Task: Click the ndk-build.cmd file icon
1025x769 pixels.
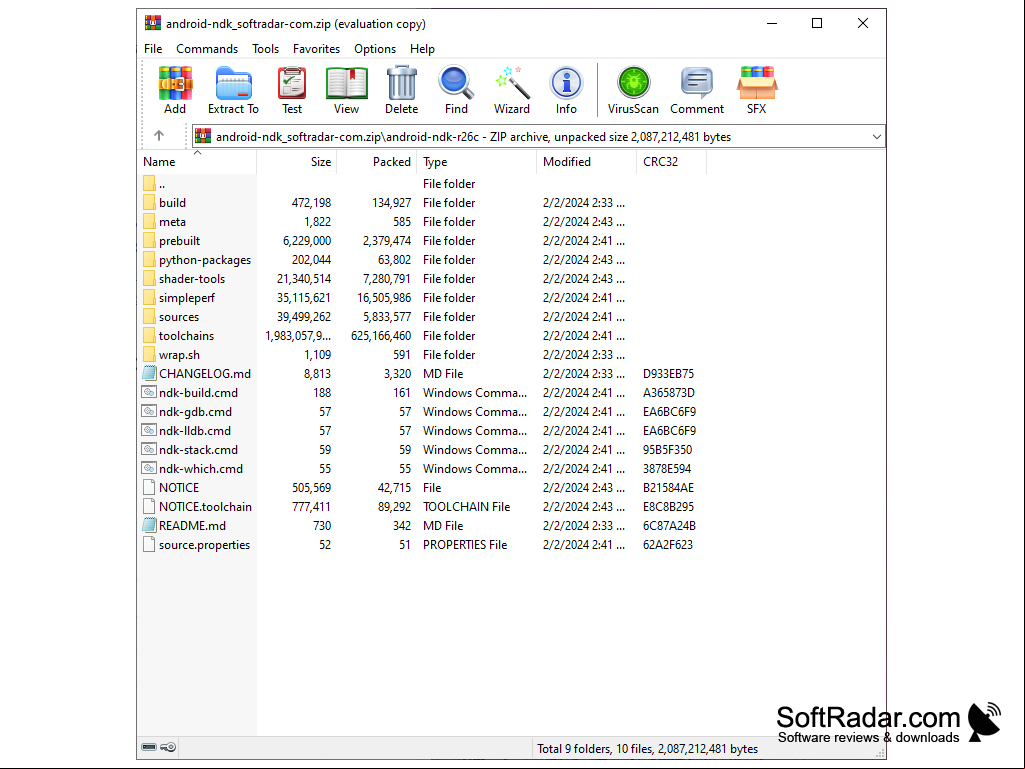Action: (x=149, y=392)
